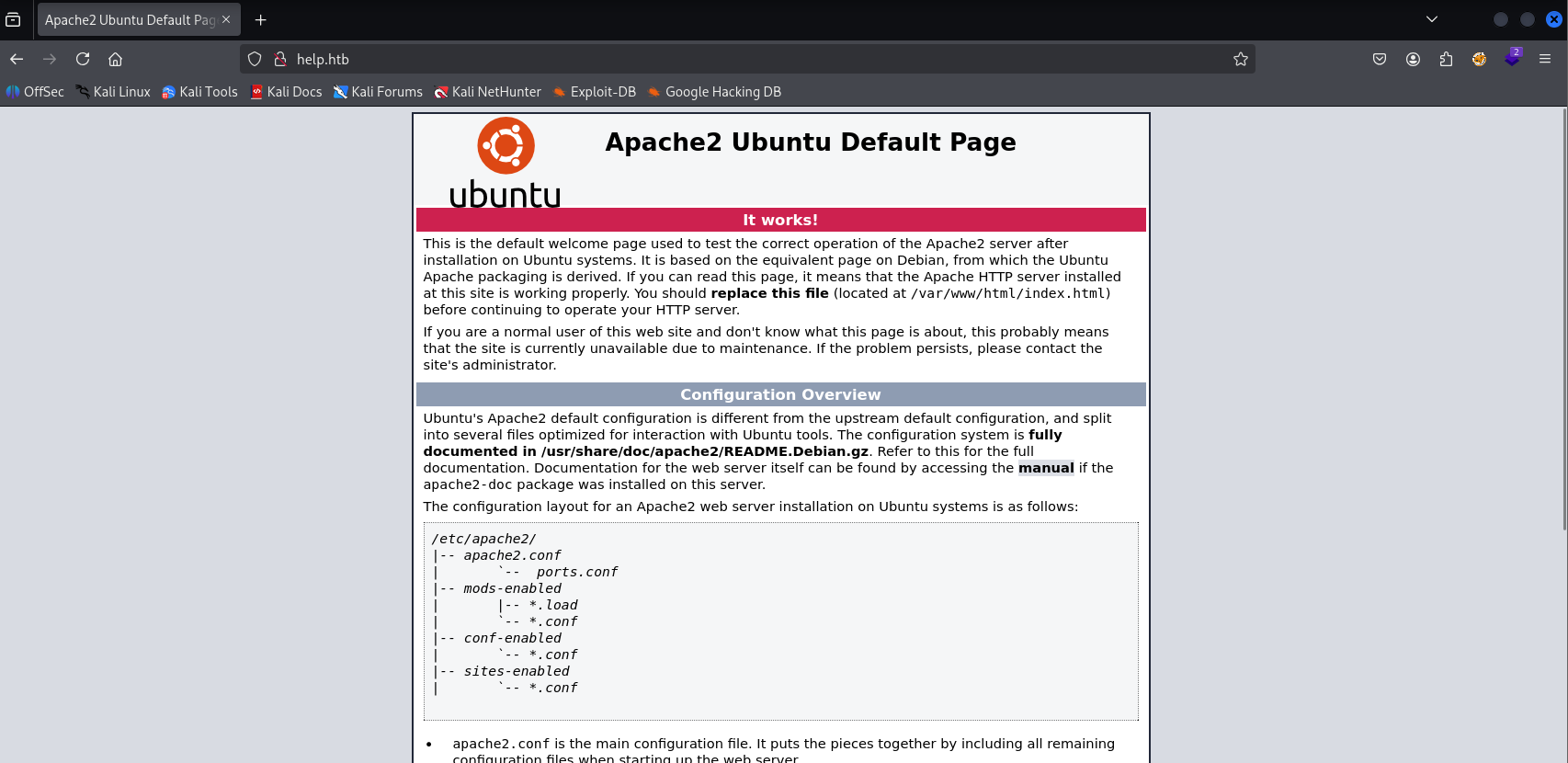Click the Configuration Overview header
Screen dimensions: 1568x763
coord(780,394)
